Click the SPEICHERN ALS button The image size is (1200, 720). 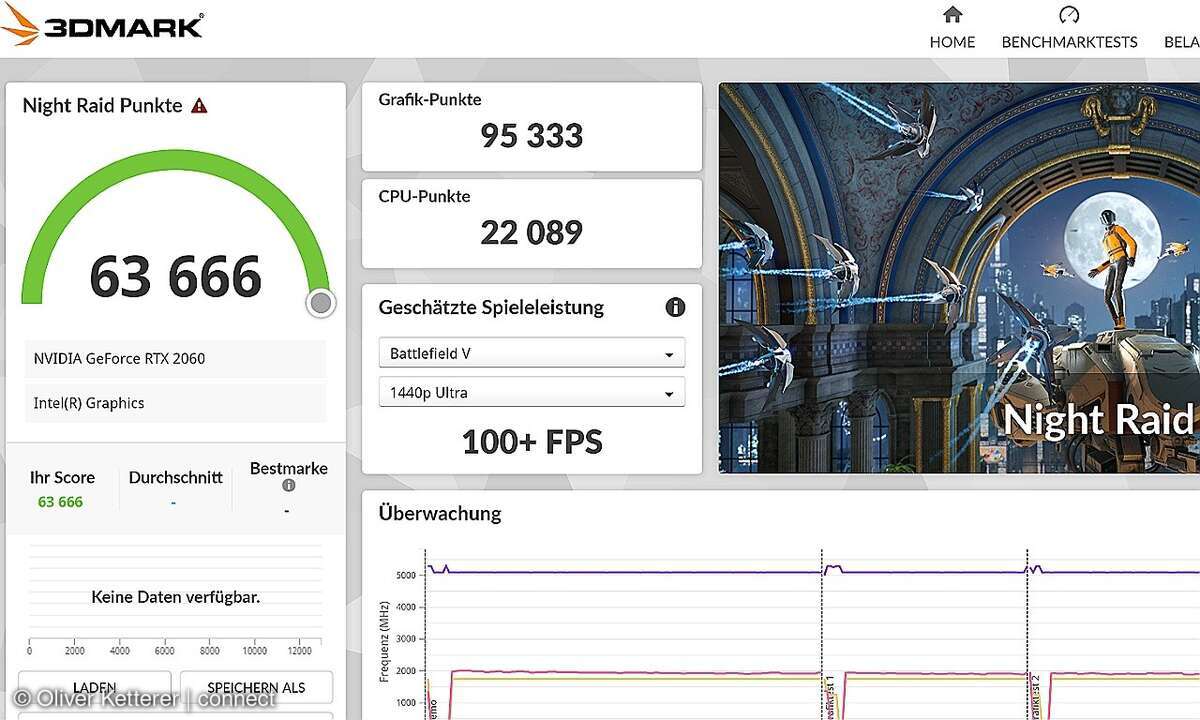click(256, 687)
